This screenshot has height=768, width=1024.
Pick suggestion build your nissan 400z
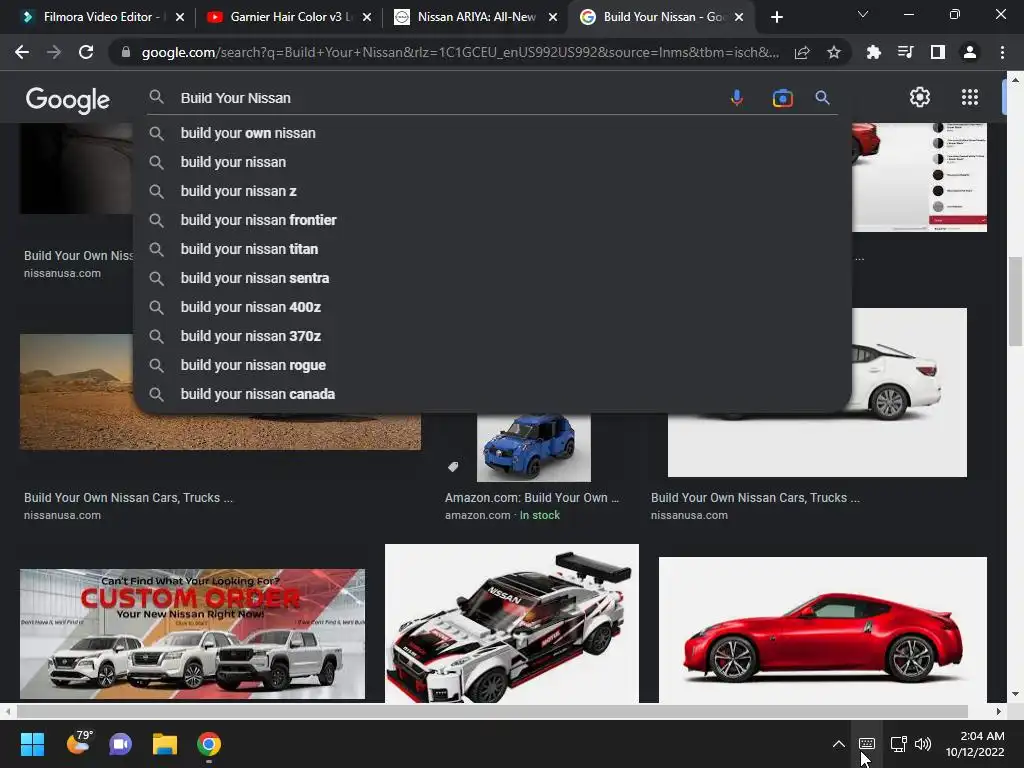coord(492,307)
